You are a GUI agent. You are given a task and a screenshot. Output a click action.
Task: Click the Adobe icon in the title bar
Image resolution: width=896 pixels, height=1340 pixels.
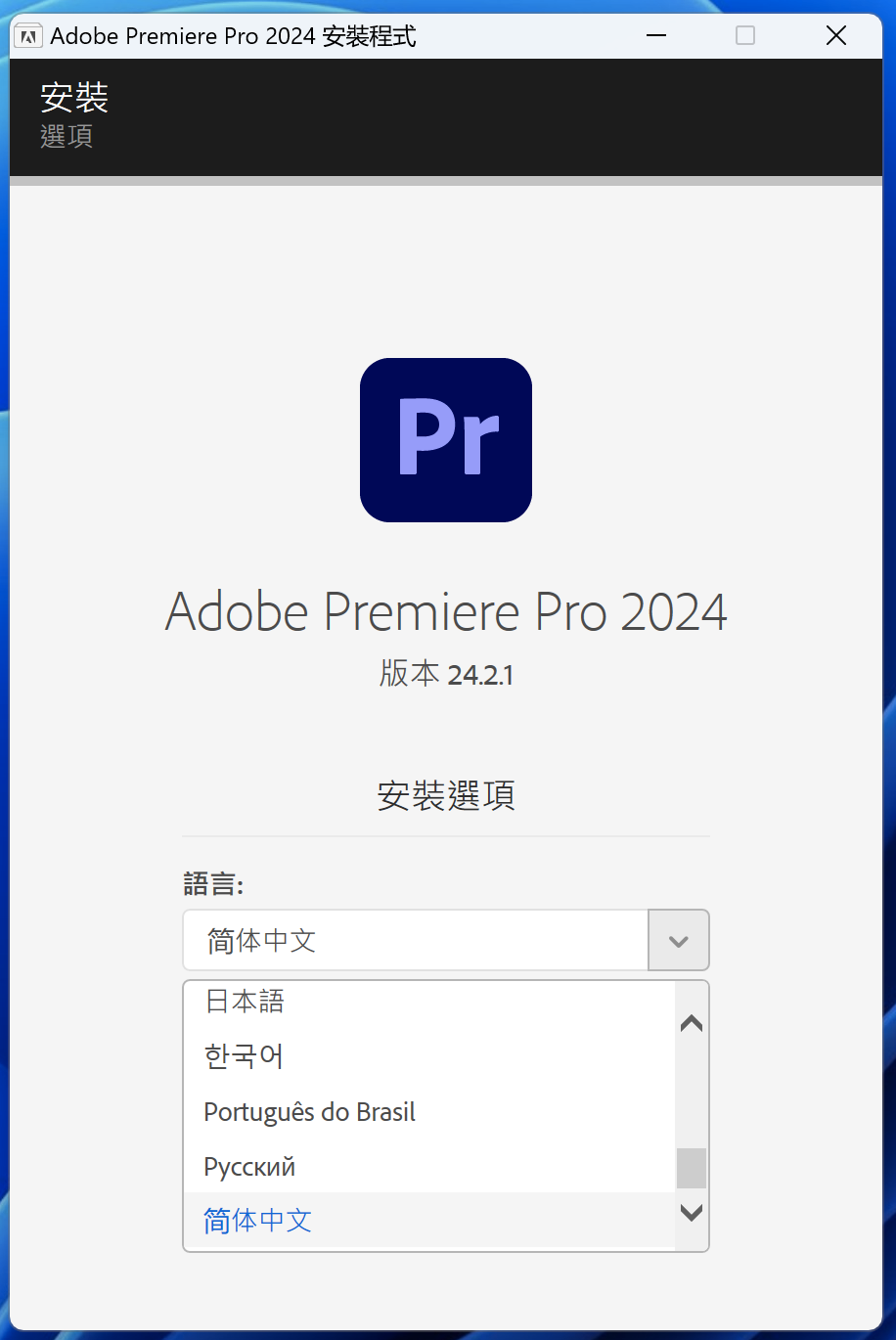pyautogui.click(x=29, y=36)
